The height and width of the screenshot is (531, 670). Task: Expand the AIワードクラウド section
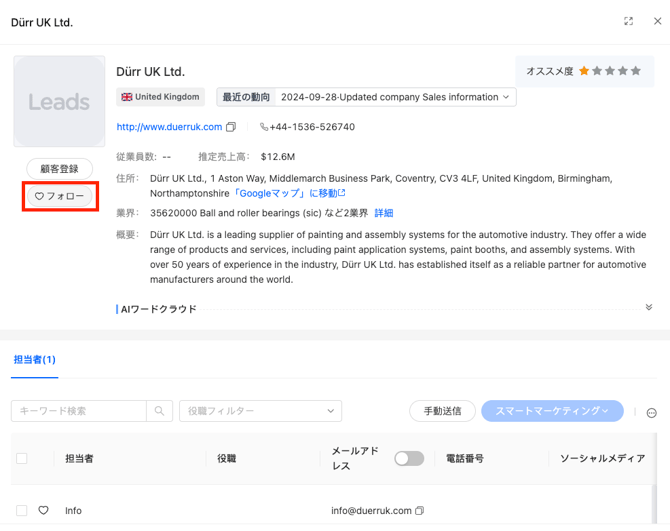point(648,308)
